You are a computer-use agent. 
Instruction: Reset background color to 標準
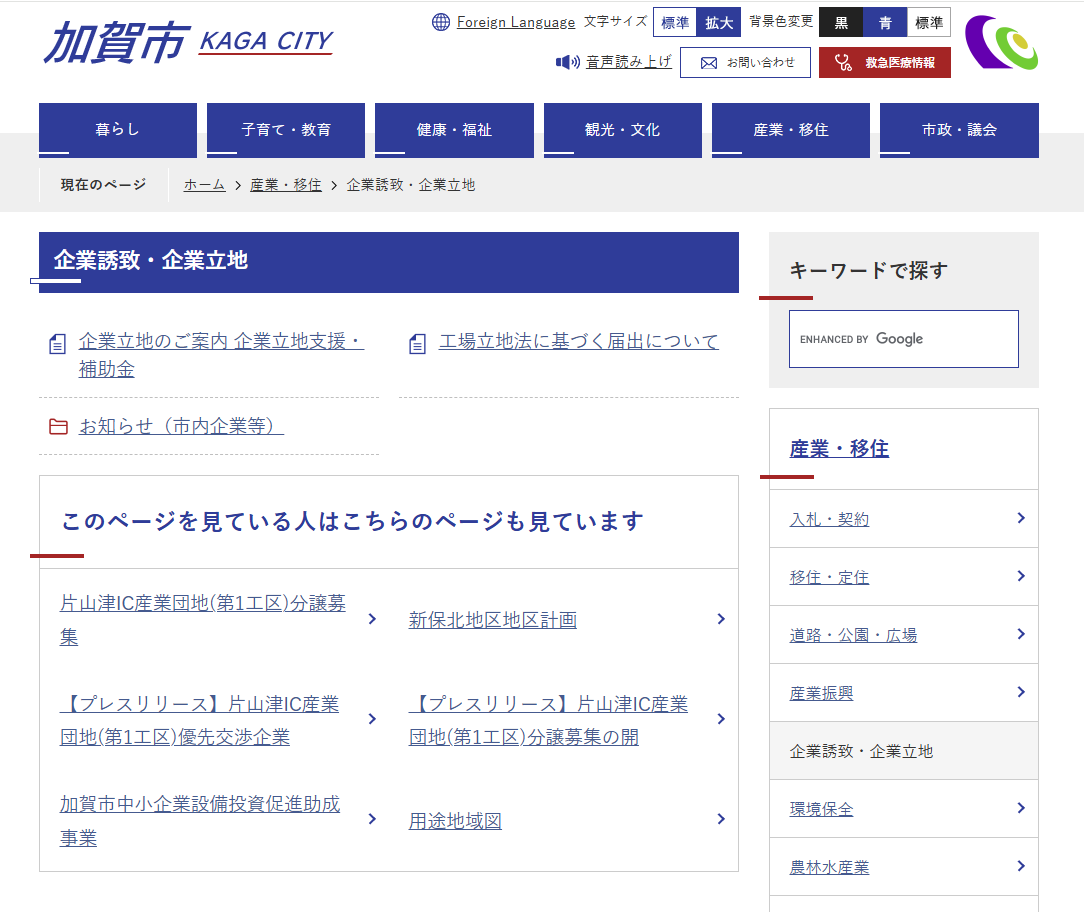point(928,22)
